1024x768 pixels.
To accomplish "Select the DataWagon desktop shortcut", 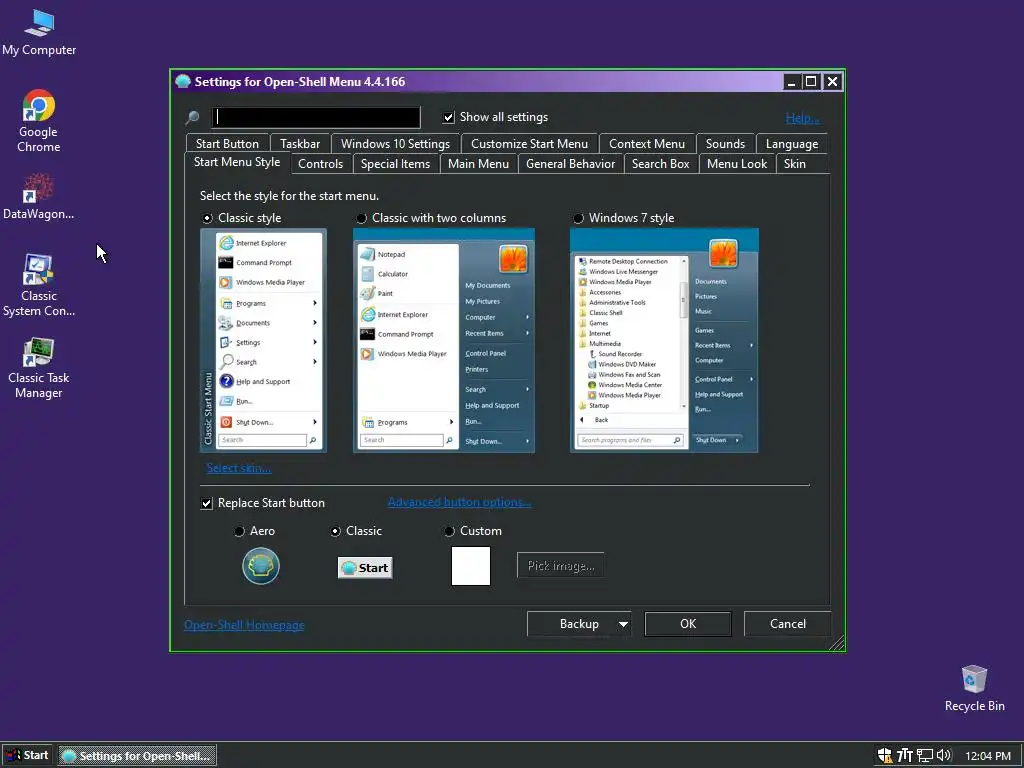I will pos(39,196).
